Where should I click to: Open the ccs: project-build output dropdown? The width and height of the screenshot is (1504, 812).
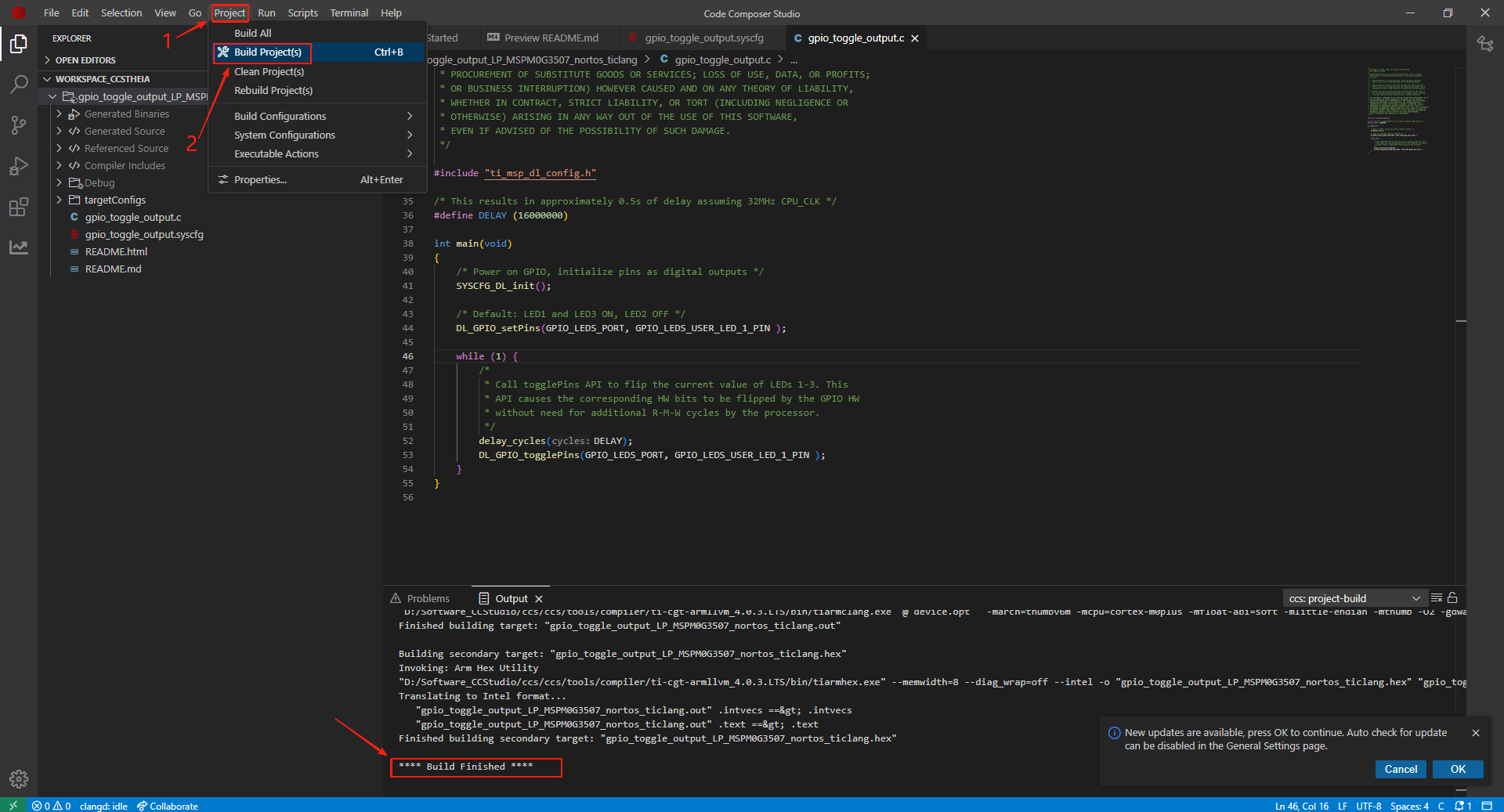(x=1354, y=598)
